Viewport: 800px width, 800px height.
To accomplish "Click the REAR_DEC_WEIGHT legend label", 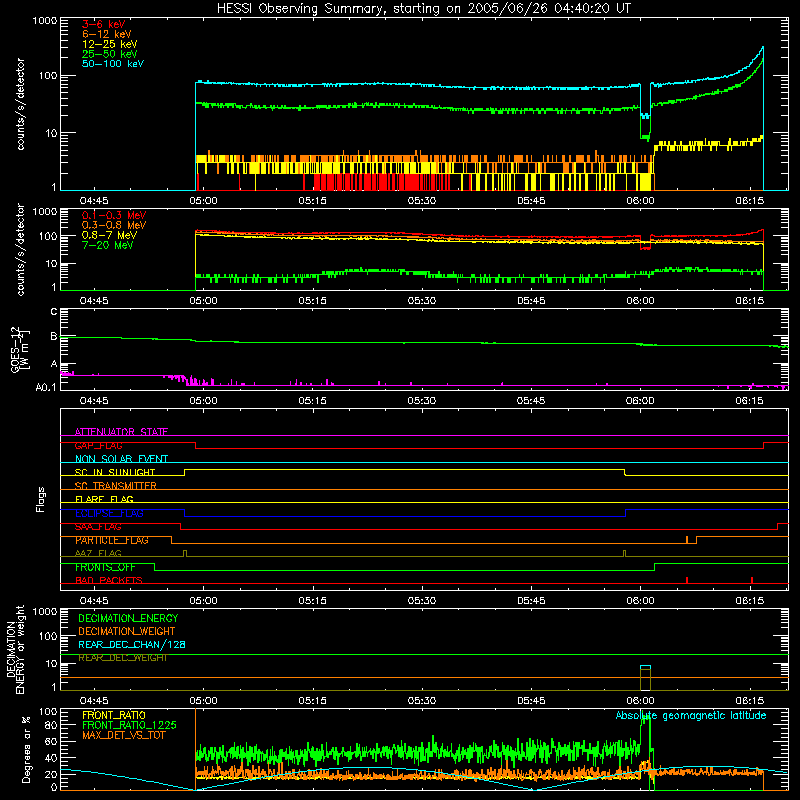I will pos(123,658).
